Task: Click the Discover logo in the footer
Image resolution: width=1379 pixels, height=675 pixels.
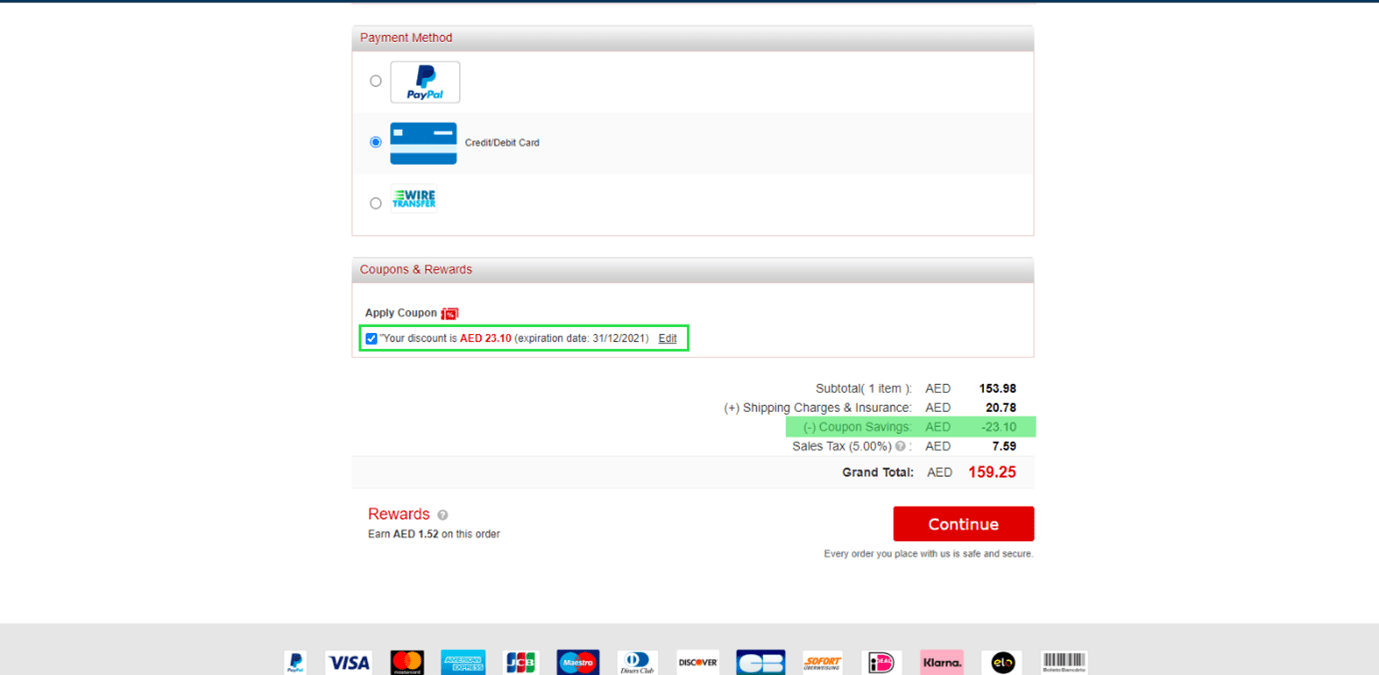Action: pos(698,662)
